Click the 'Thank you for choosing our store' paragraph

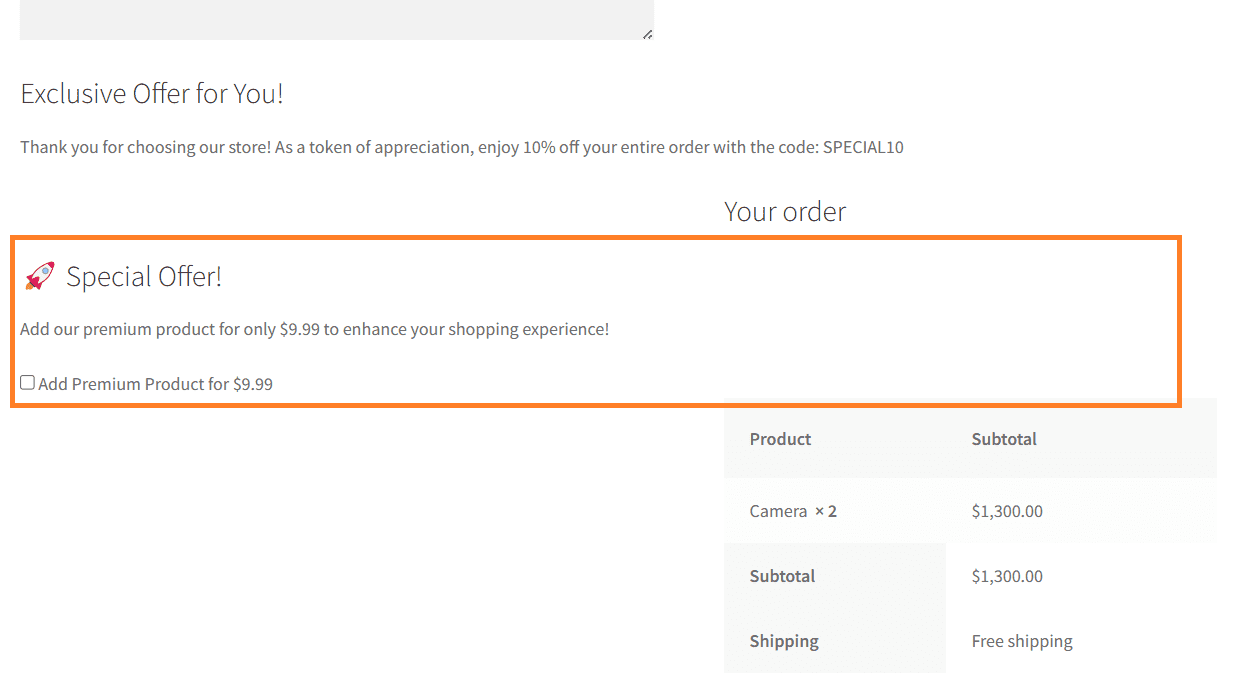click(x=462, y=147)
